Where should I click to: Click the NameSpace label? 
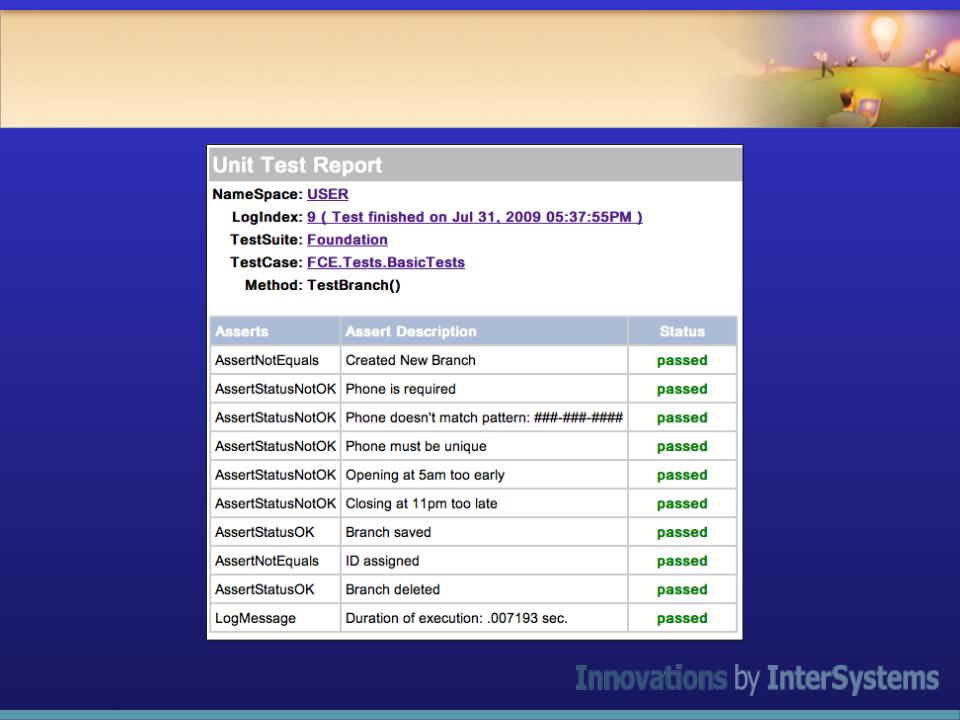point(257,194)
